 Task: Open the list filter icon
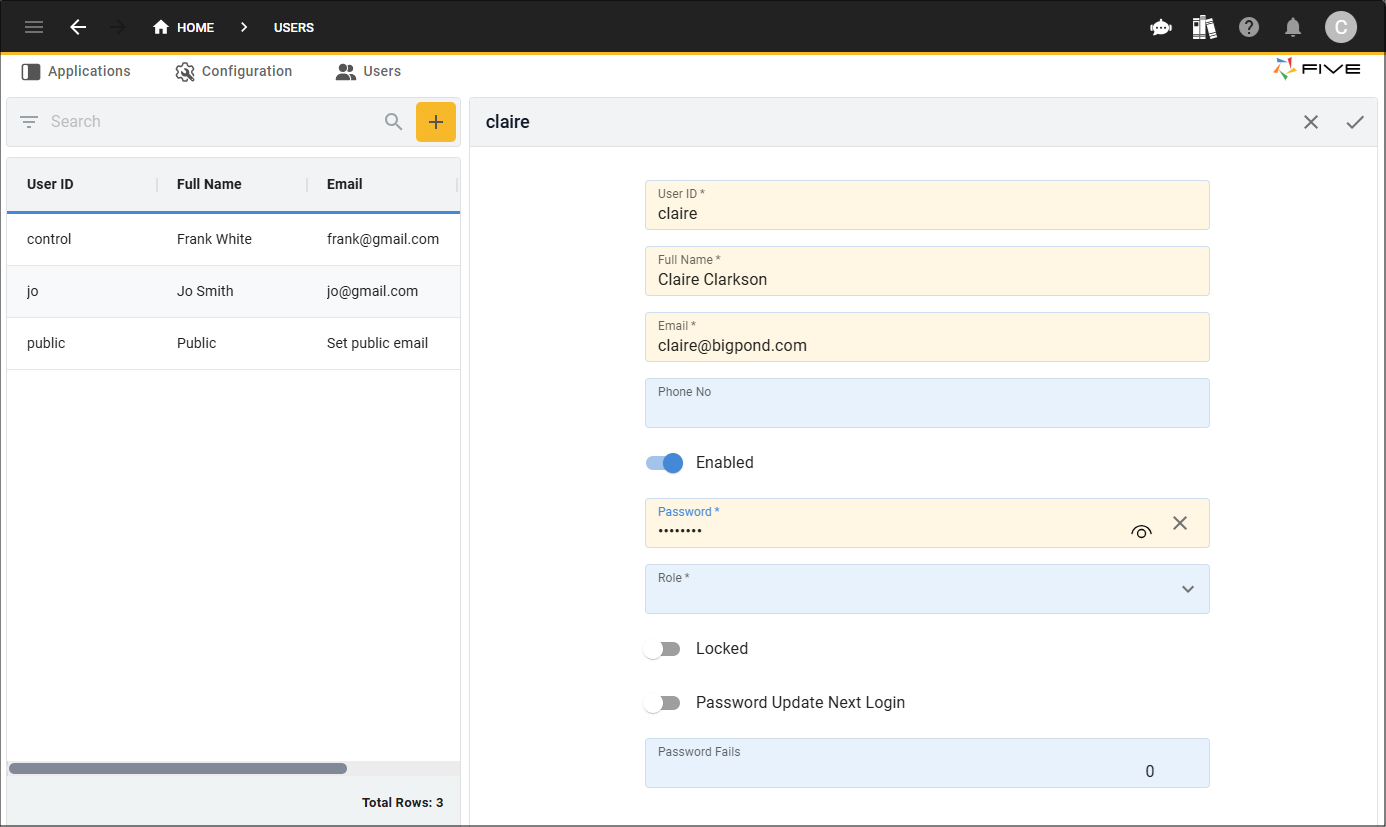[29, 122]
